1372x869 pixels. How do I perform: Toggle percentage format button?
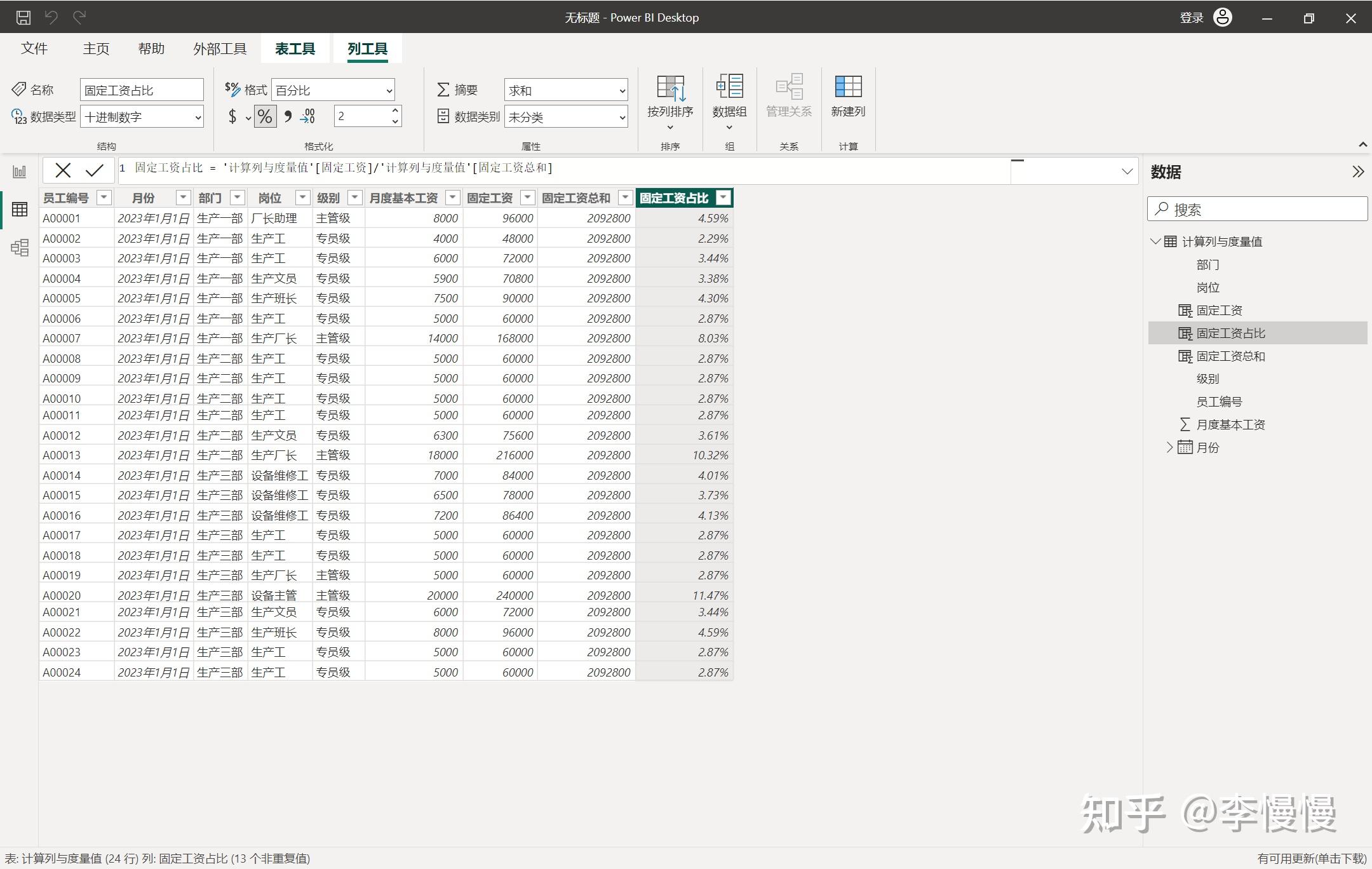point(265,116)
